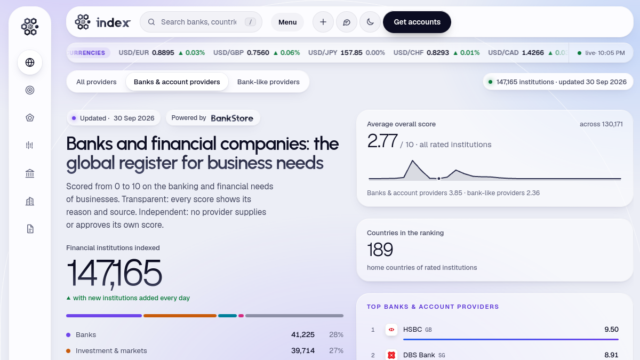Select Banks & account providers tab
640x360 pixels.
pos(177,82)
